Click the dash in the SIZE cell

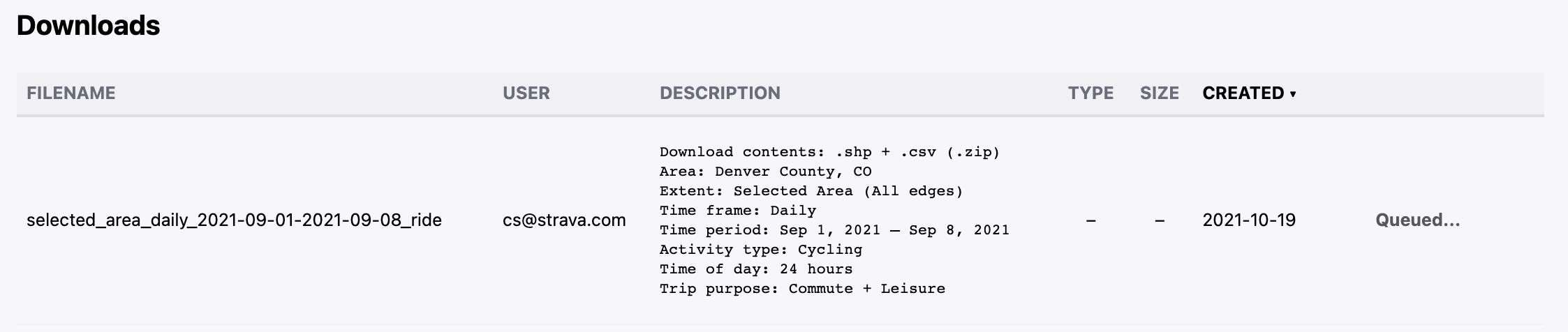[x=1160, y=221]
